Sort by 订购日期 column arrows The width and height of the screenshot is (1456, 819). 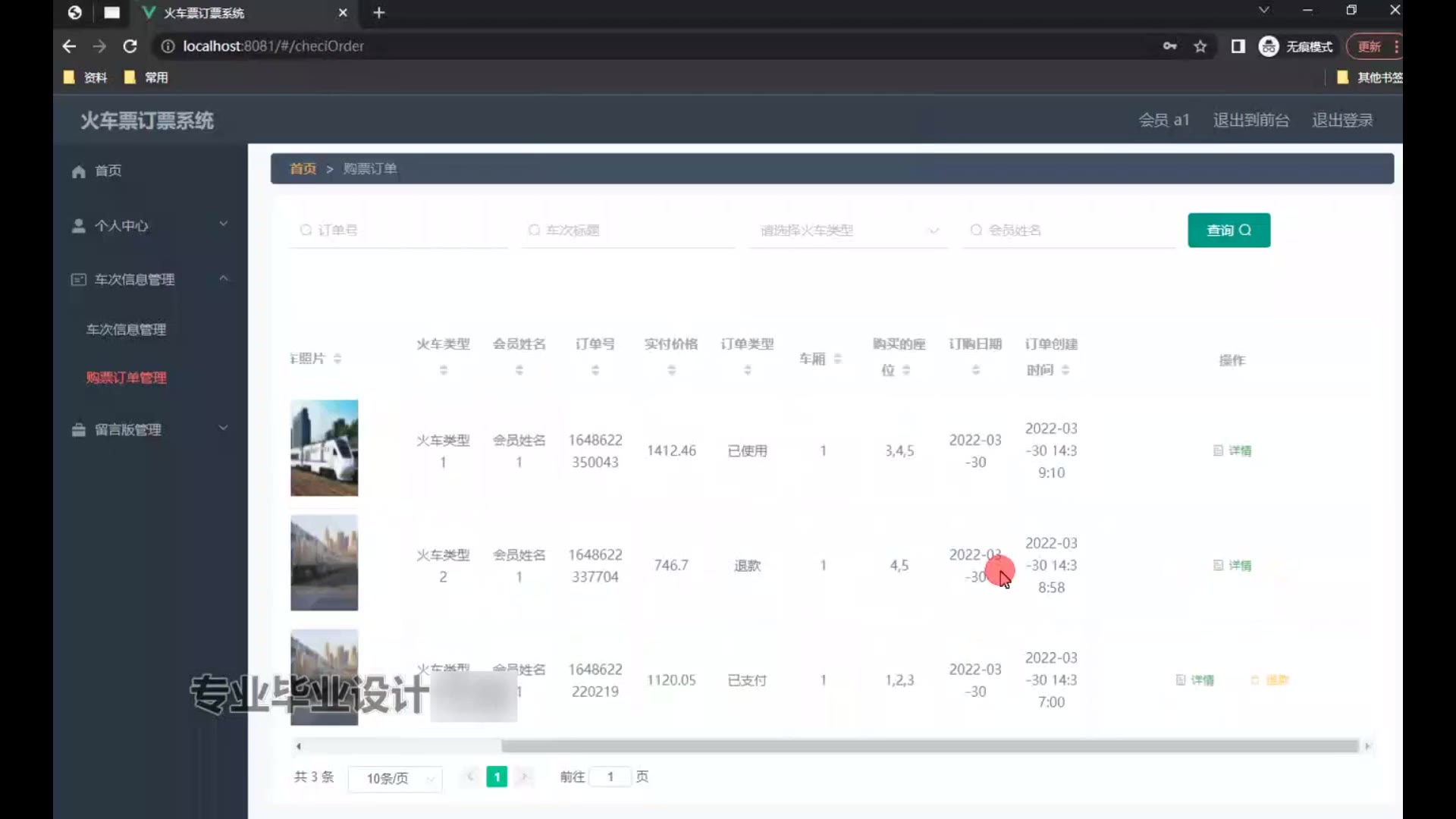tap(976, 370)
